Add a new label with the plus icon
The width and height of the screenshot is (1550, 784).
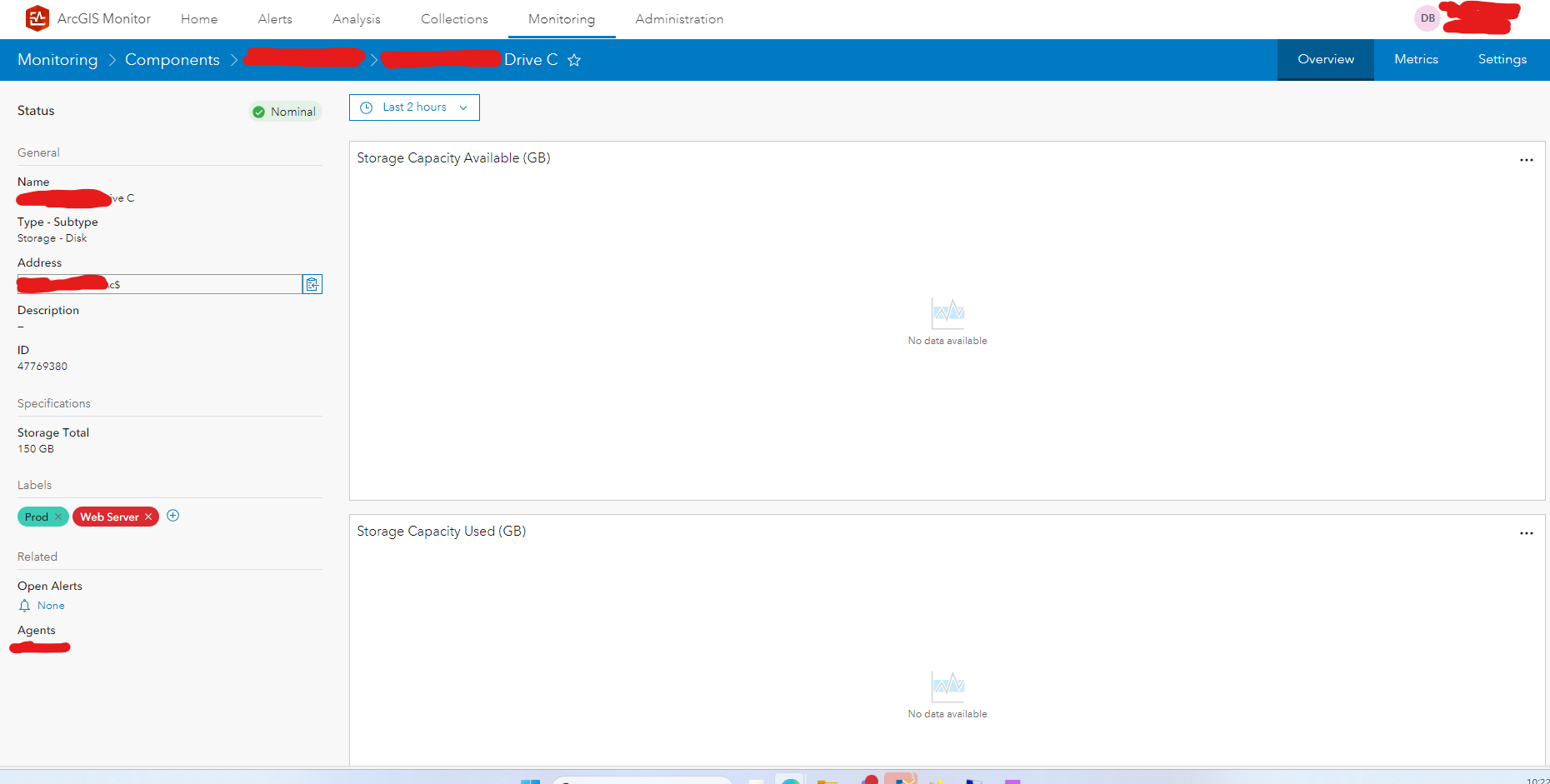(x=173, y=516)
